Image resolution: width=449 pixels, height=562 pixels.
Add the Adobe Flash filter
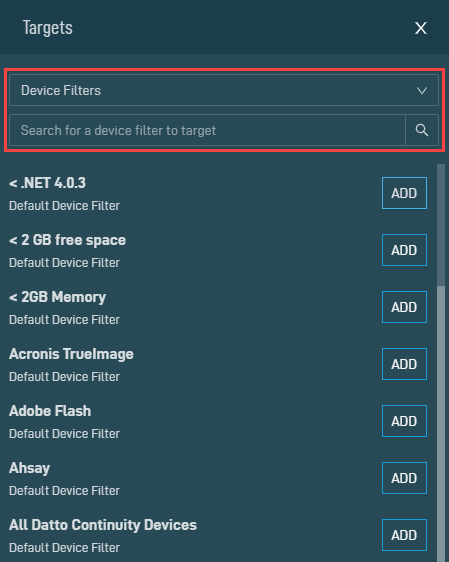(x=404, y=421)
